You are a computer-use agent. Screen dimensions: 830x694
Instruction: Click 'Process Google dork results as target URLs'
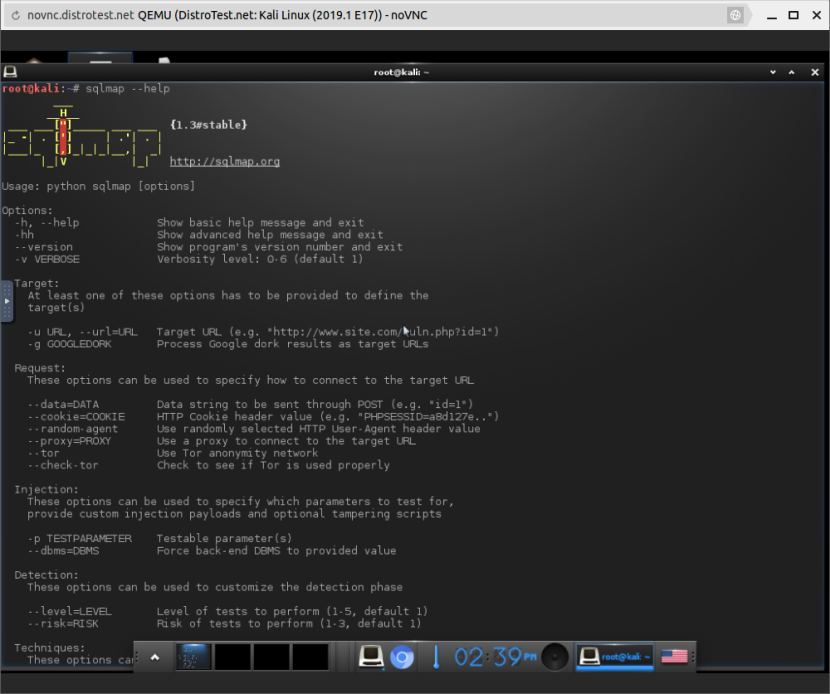pyautogui.click(x=293, y=344)
